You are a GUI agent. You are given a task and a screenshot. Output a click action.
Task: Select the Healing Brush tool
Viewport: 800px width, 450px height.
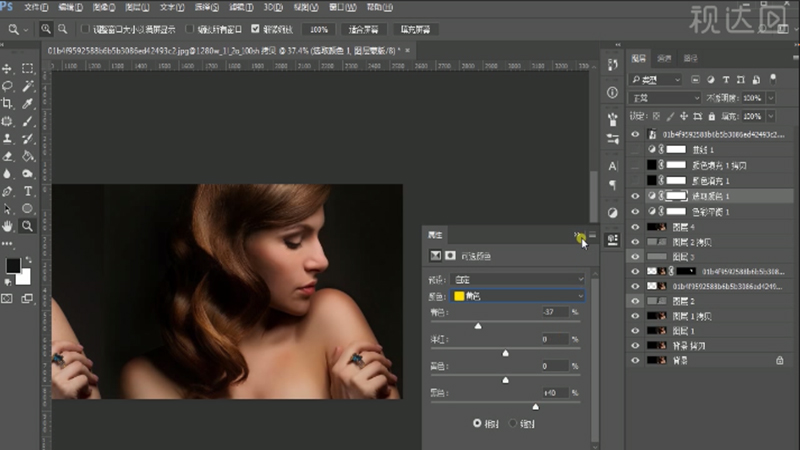click(x=7, y=121)
